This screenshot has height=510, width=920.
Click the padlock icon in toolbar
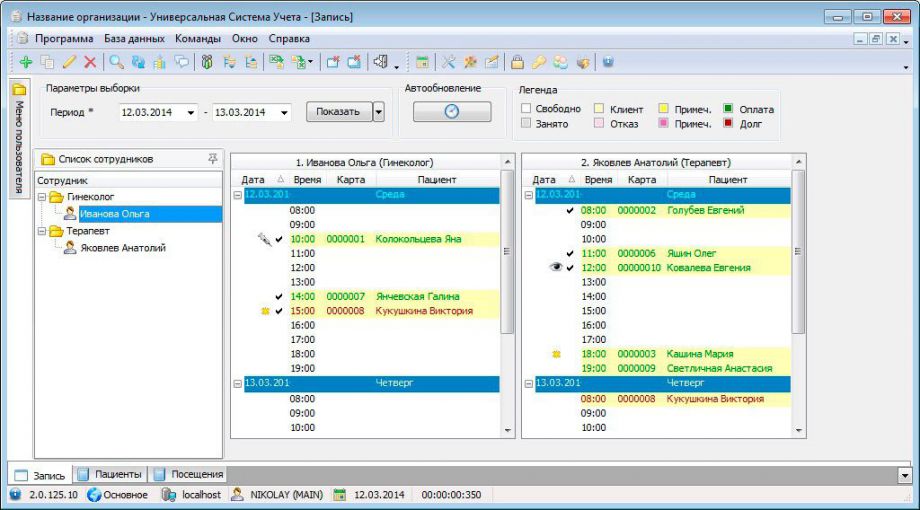point(518,62)
